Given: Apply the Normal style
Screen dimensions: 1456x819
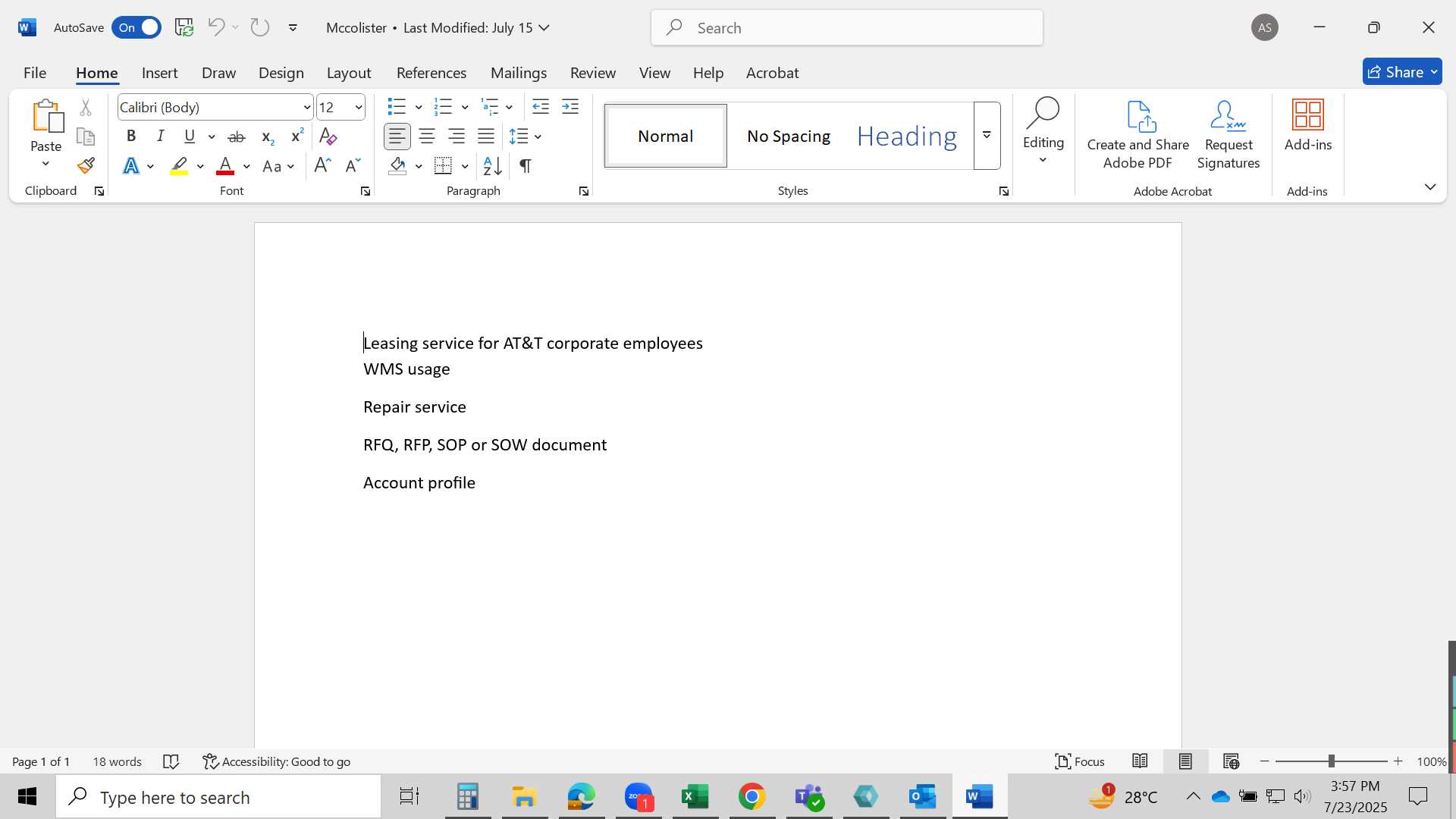Looking at the screenshot, I should (x=666, y=136).
